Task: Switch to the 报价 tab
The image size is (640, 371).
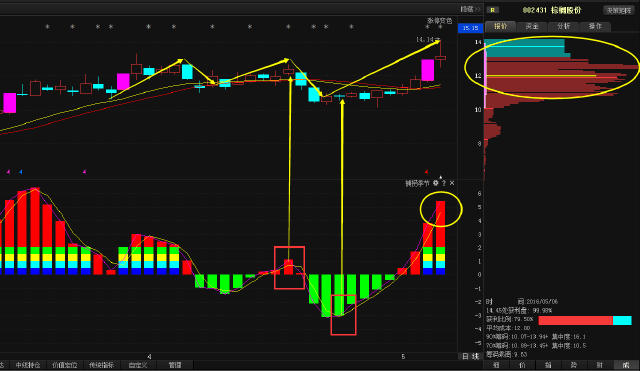Action: pyautogui.click(x=500, y=26)
